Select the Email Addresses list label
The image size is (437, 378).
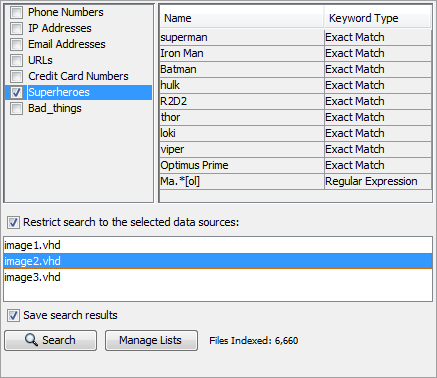(x=67, y=44)
